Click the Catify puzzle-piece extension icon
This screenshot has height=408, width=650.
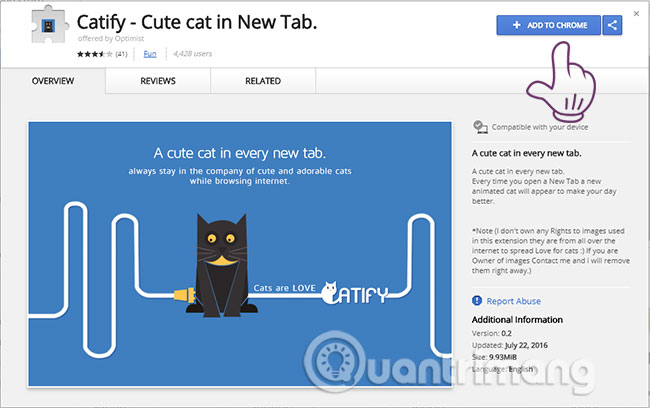(49, 26)
